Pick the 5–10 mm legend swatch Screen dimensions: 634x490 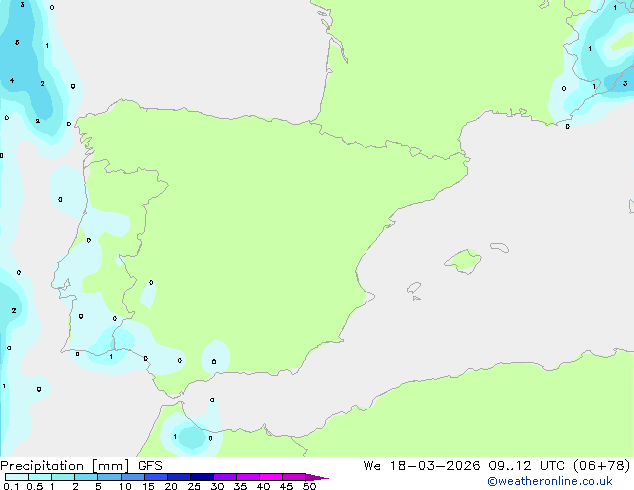[x=109, y=477]
